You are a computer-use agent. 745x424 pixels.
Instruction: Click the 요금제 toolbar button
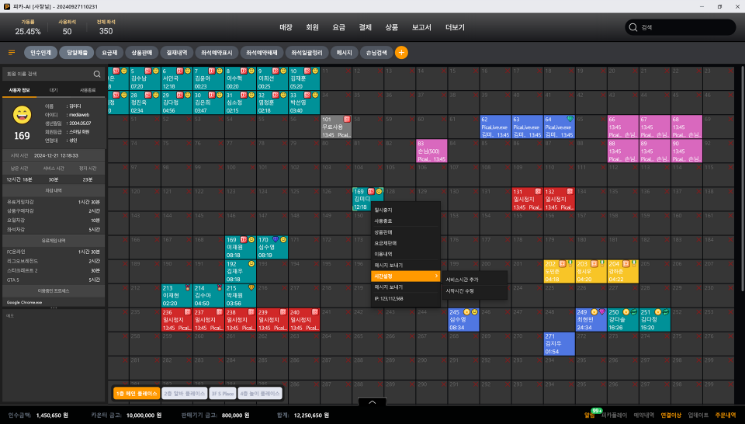point(109,52)
